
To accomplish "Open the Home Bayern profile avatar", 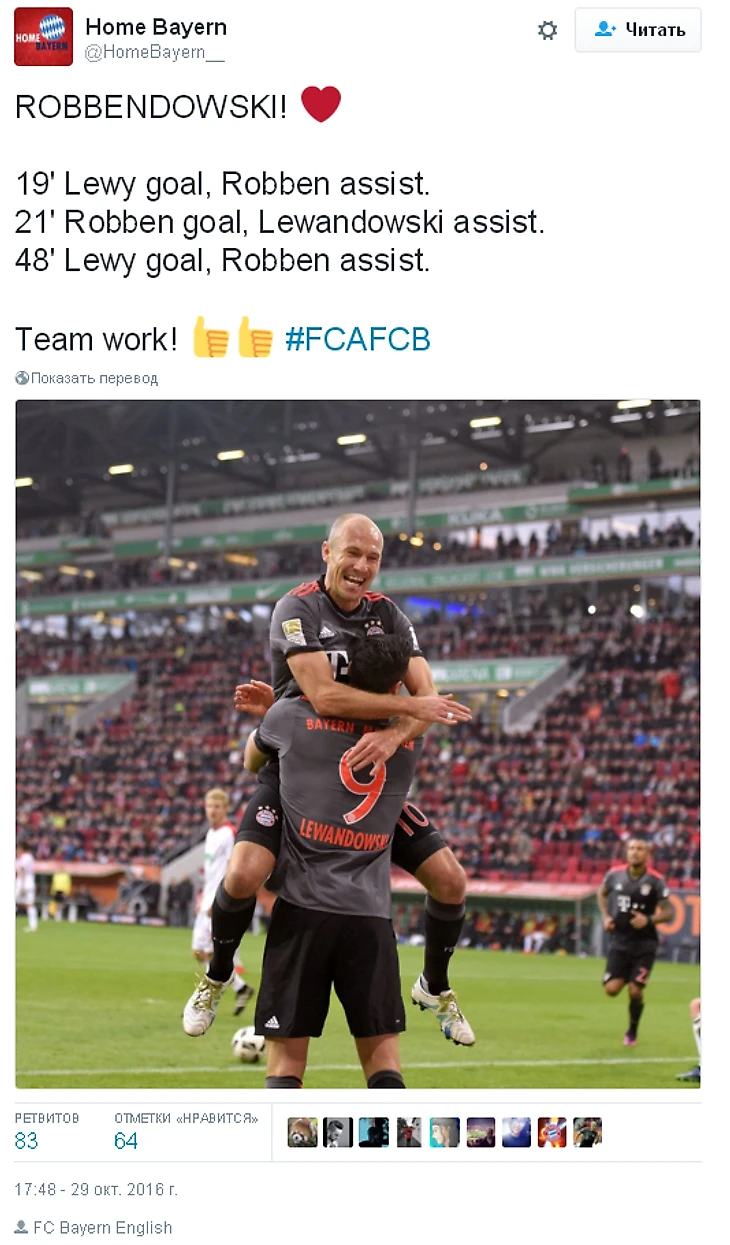I will point(43,36).
